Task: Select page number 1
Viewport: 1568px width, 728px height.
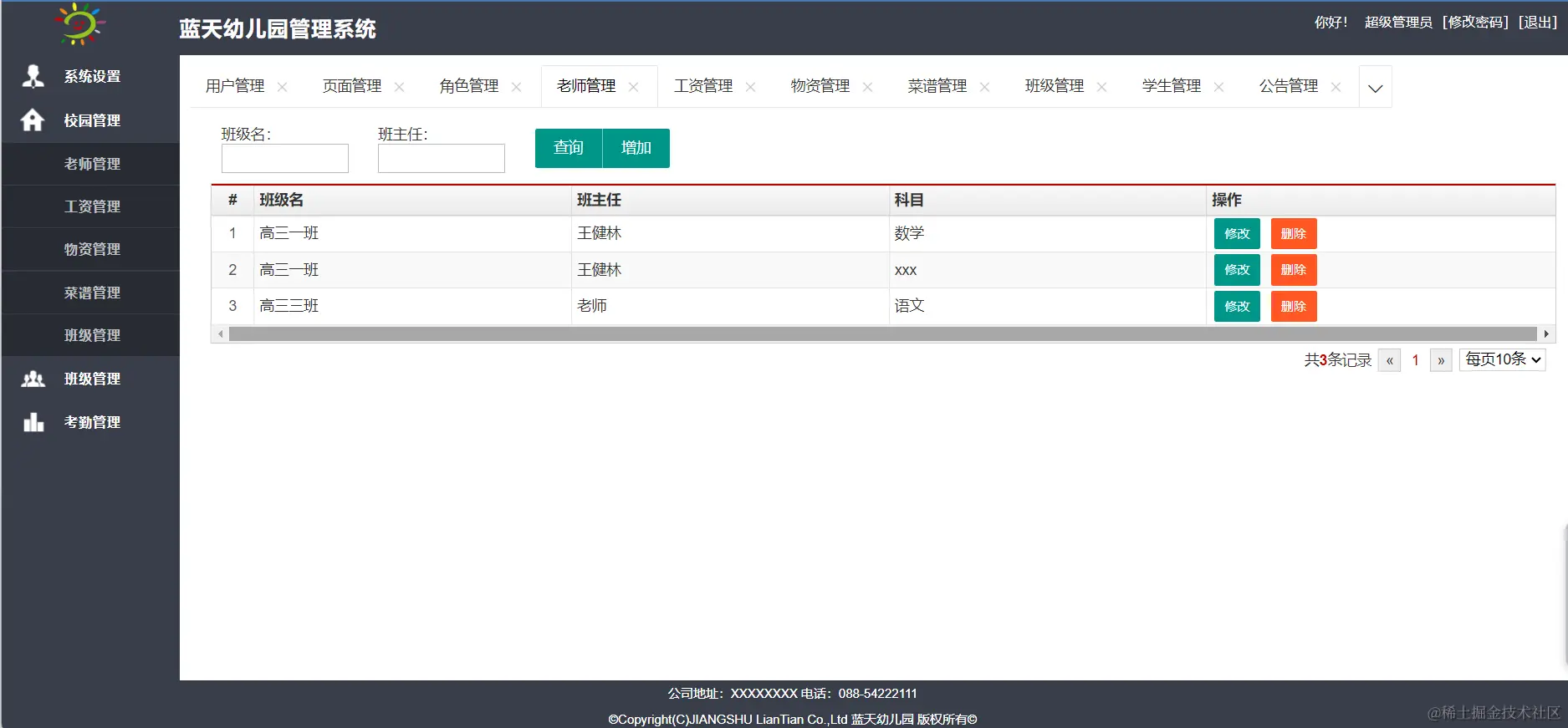Action: [1415, 360]
